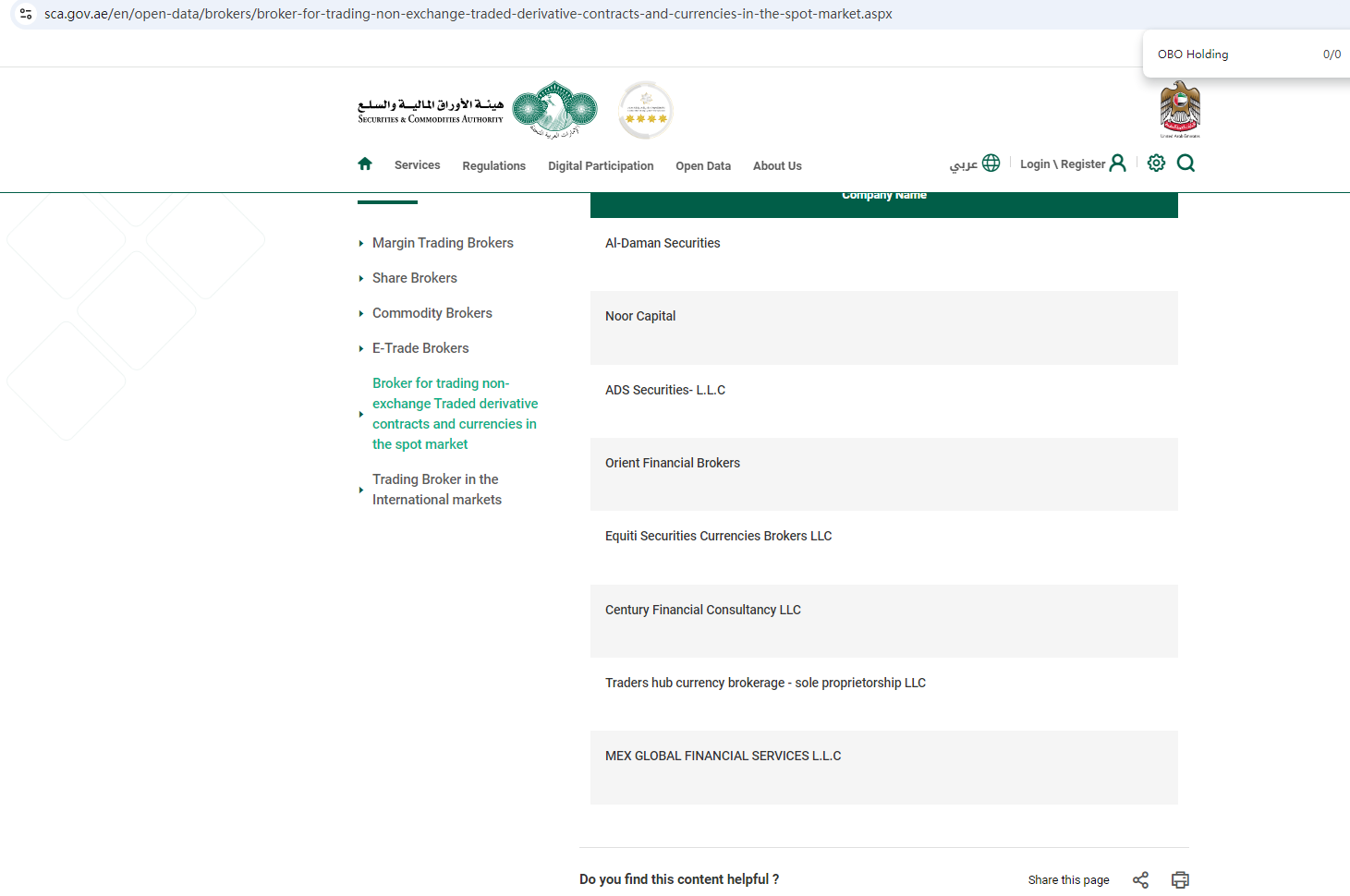Open Commodity Brokers list
The width and height of the screenshot is (1350, 896).
[432, 313]
